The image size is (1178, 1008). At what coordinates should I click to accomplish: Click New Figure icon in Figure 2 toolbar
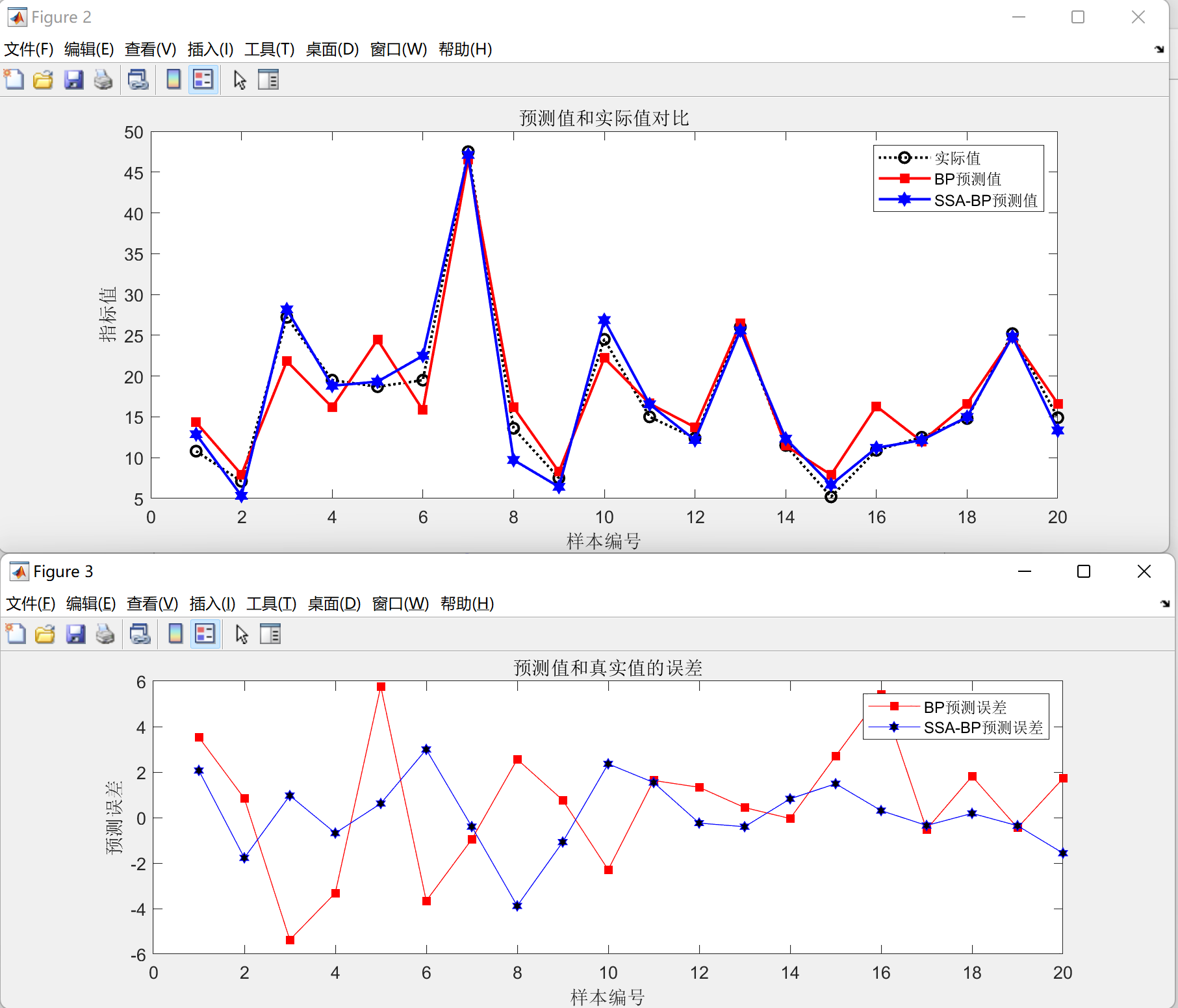pyautogui.click(x=14, y=80)
